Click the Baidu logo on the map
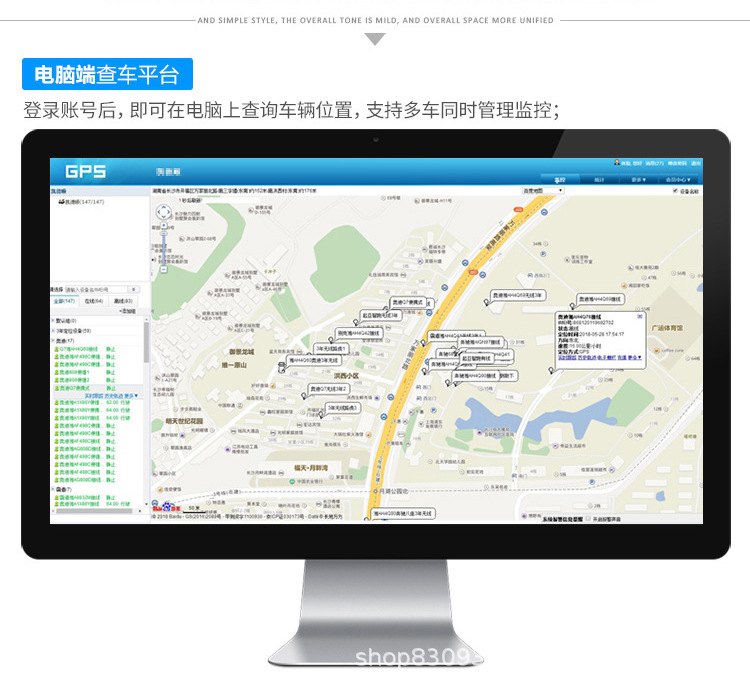750x688 pixels. click(x=165, y=506)
